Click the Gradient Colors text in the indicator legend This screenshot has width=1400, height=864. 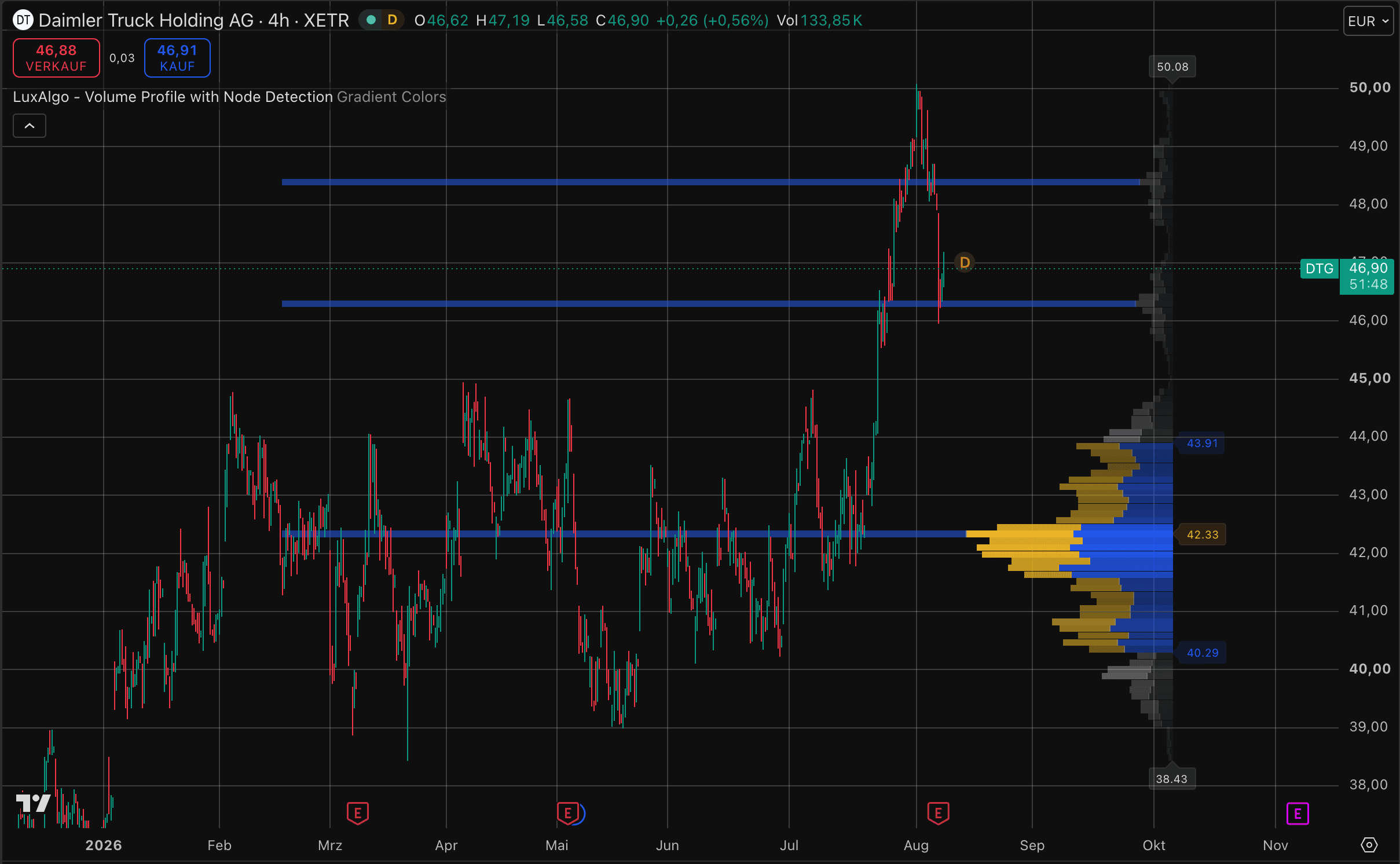[x=391, y=97]
